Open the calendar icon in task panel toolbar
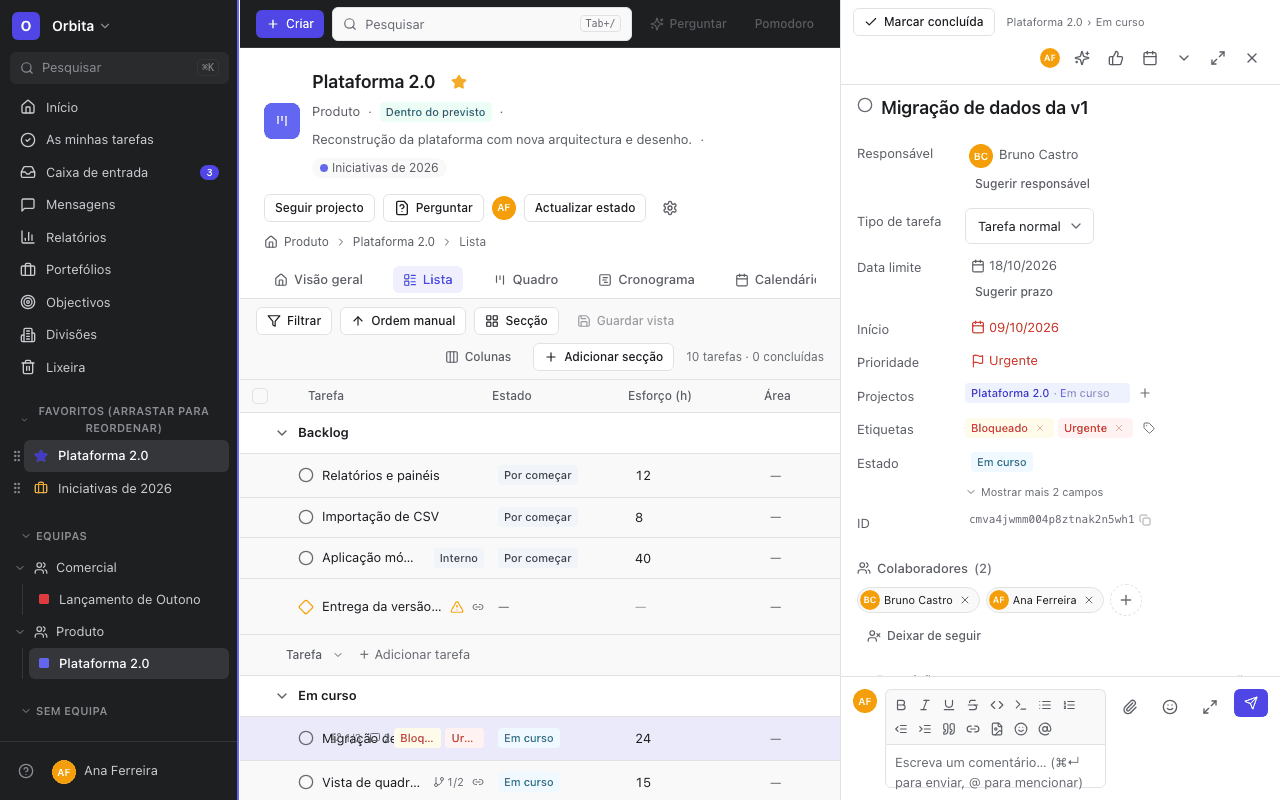The width and height of the screenshot is (1280, 800). (1150, 58)
